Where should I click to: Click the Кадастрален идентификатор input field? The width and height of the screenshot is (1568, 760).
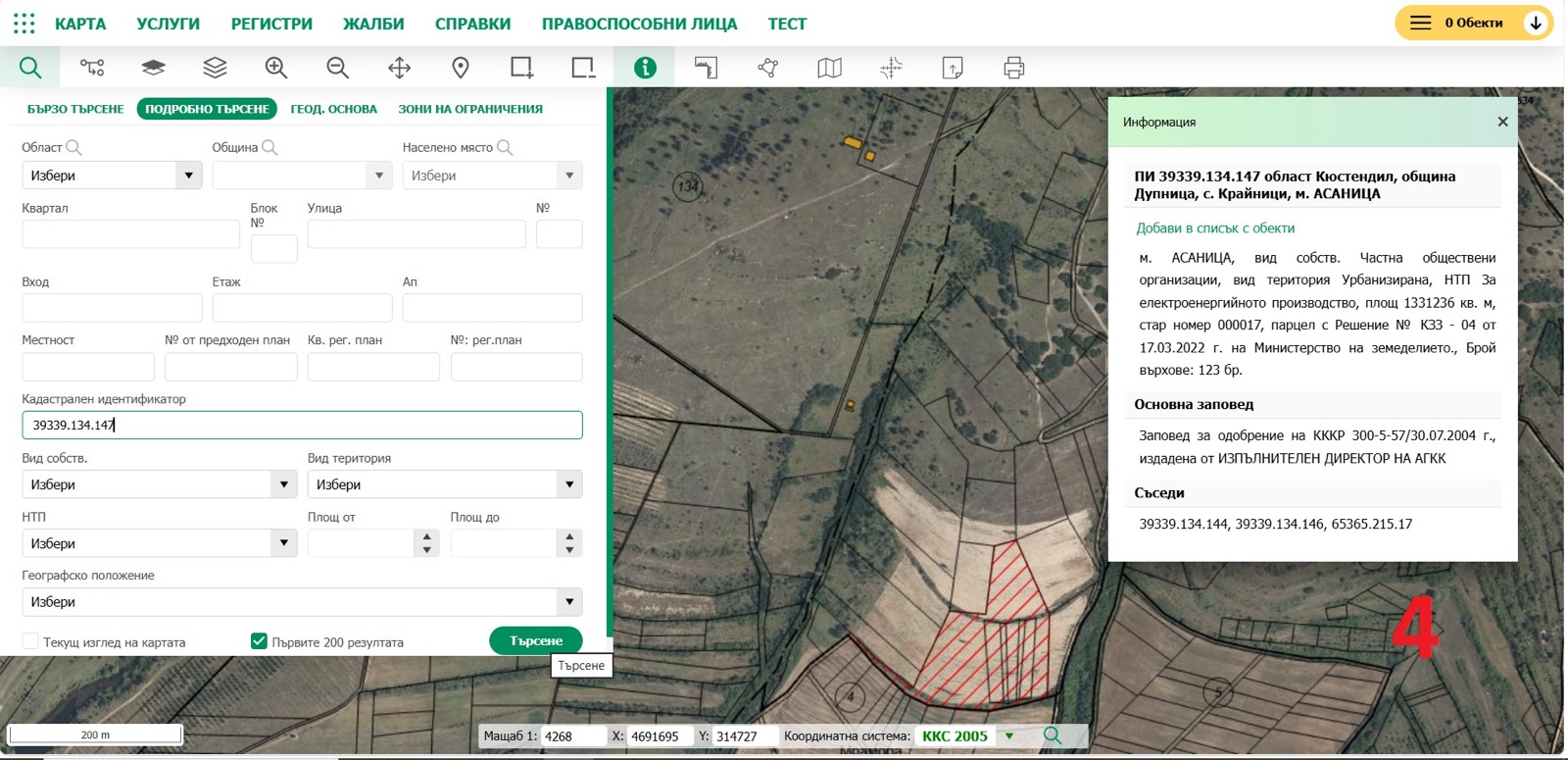(302, 425)
